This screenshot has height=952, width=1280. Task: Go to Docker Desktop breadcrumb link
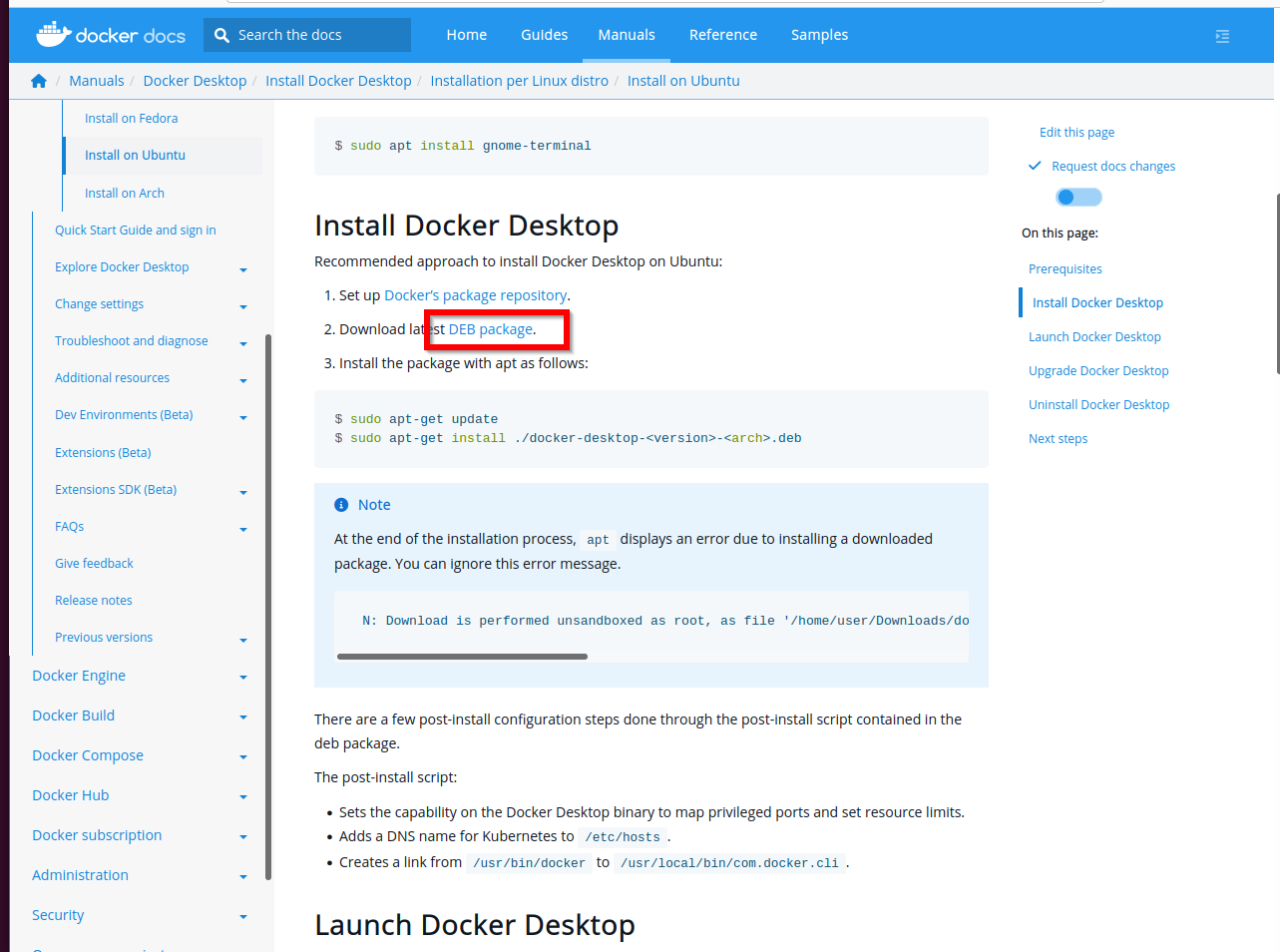[195, 81]
